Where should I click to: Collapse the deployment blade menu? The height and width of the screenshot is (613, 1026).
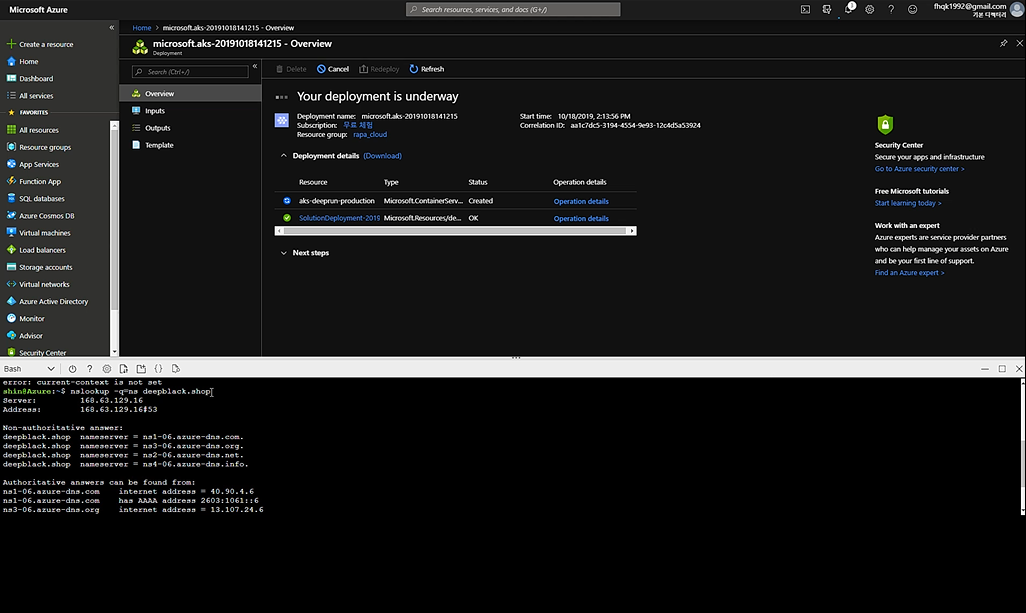[255, 66]
